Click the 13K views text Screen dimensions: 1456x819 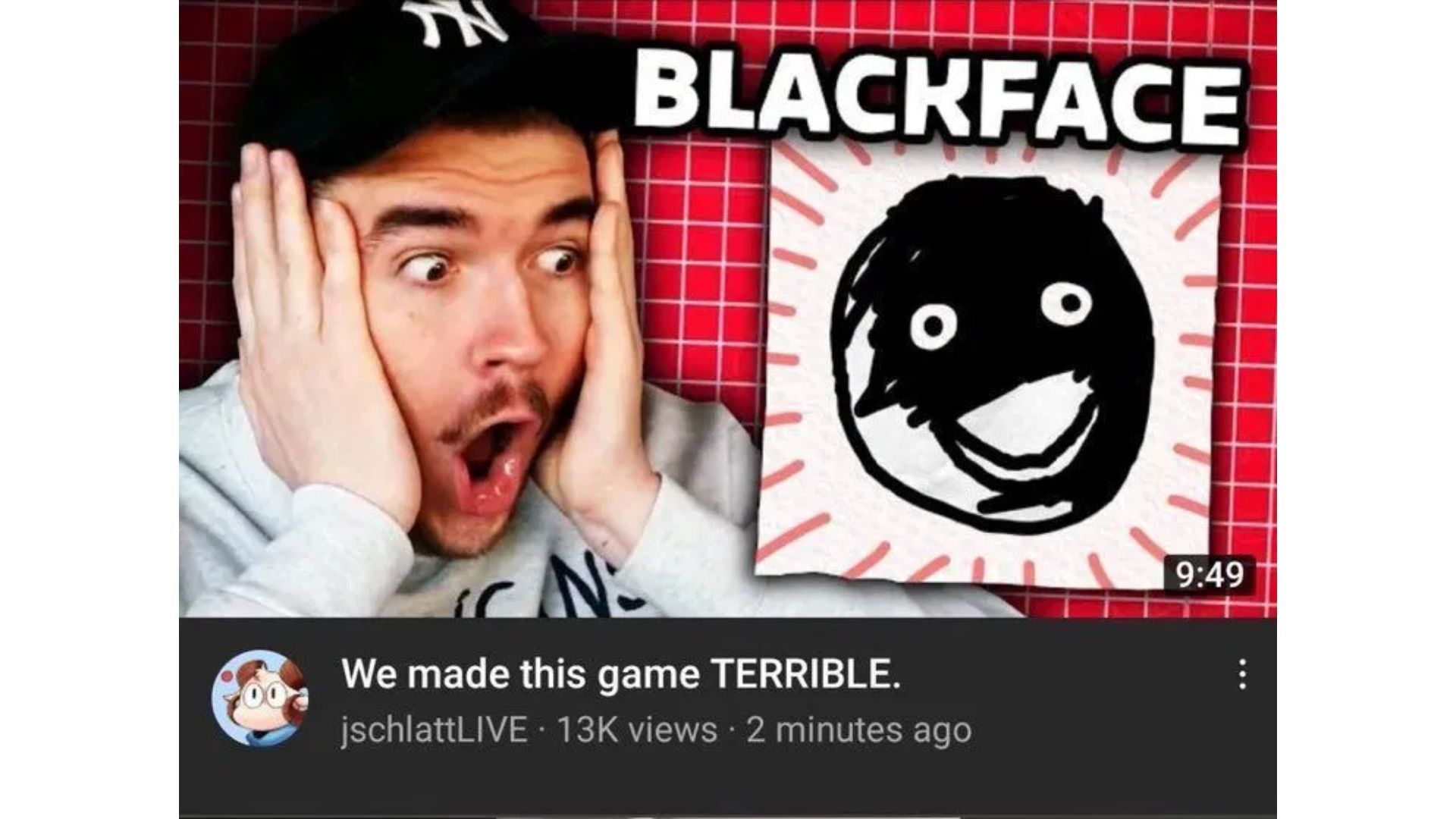[637, 730]
